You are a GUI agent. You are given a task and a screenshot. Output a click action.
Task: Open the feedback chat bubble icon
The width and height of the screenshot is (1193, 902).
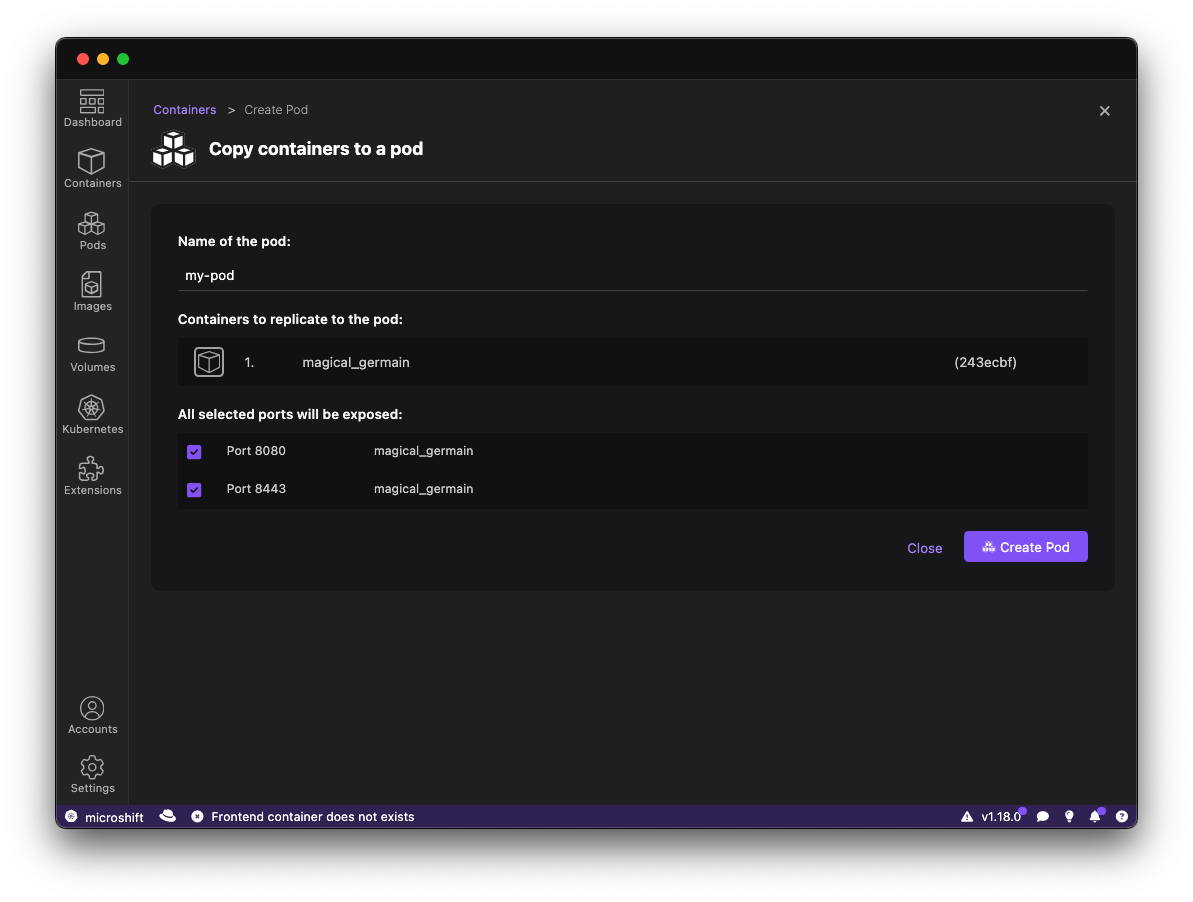coord(1043,817)
